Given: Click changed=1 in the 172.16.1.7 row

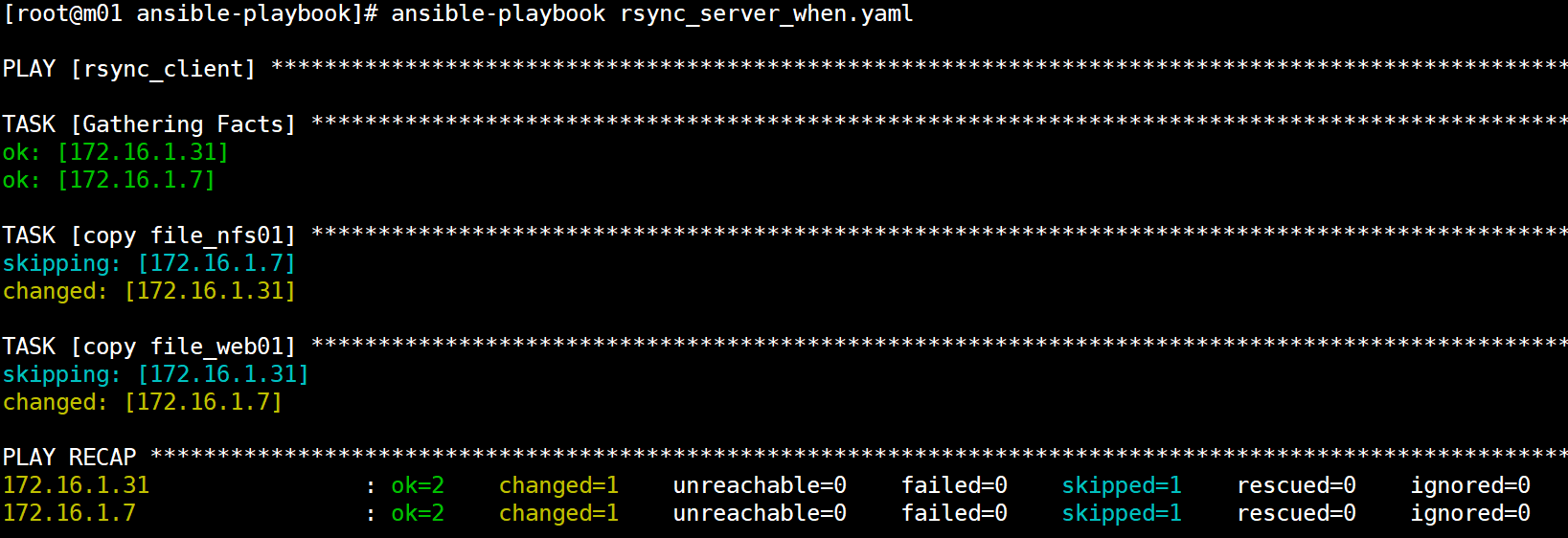Looking at the screenshot, I should tap(558, 513).
